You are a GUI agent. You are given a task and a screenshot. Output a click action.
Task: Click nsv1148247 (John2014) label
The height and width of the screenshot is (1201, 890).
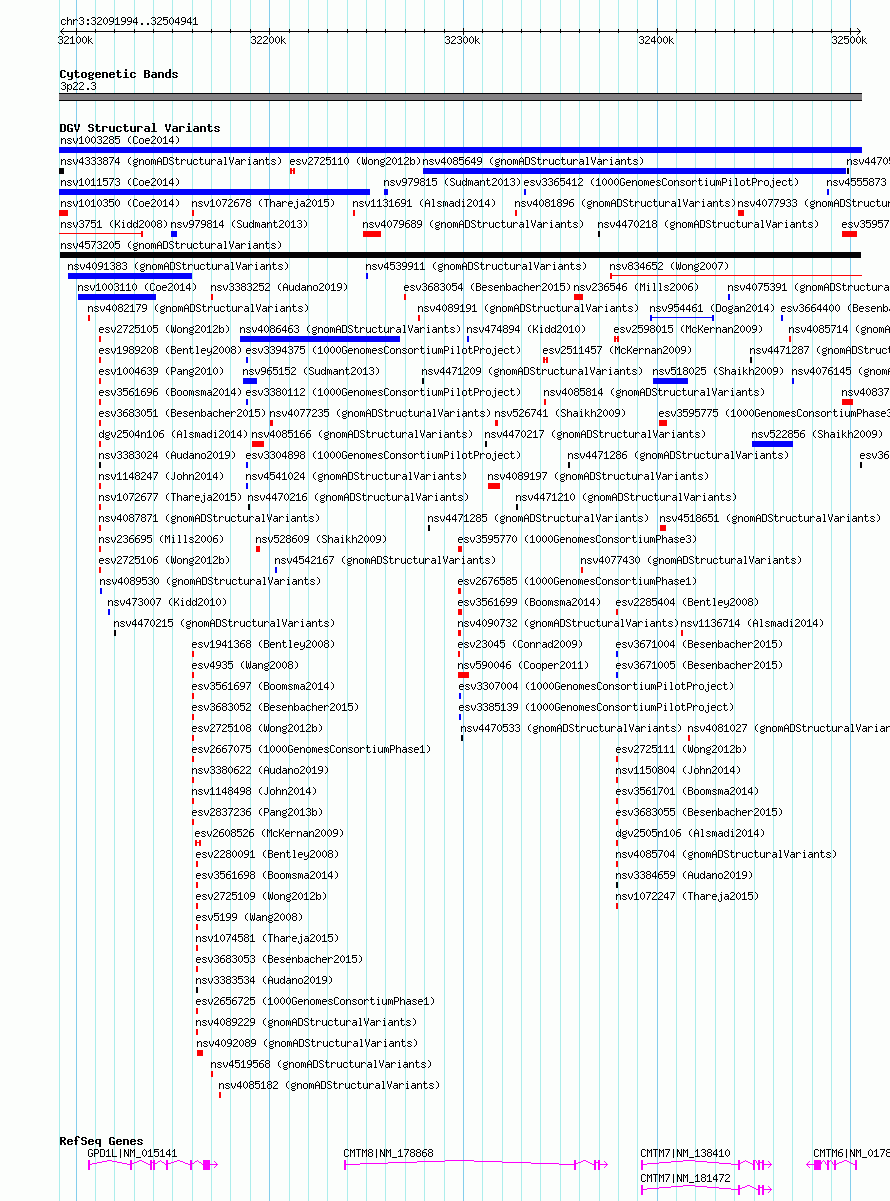pos(161,476)
